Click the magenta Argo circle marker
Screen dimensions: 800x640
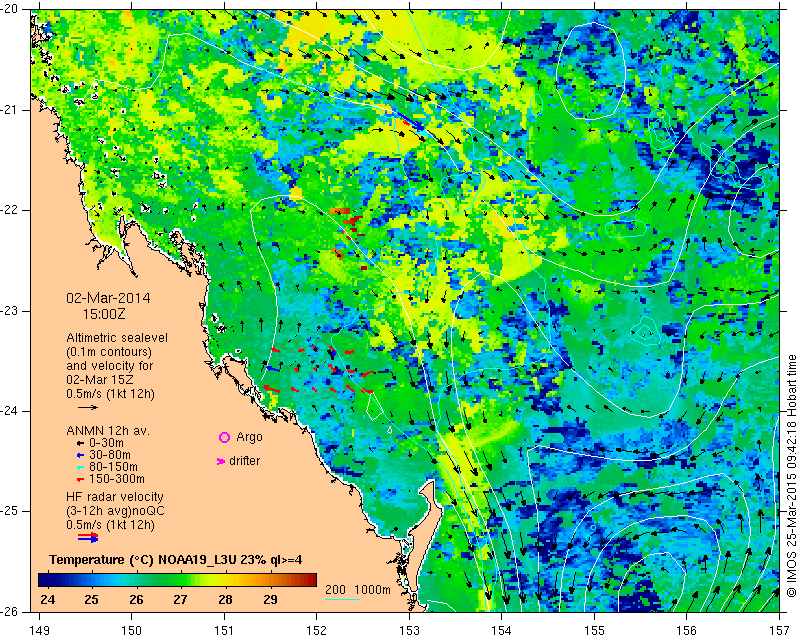[x=224, y=437]
